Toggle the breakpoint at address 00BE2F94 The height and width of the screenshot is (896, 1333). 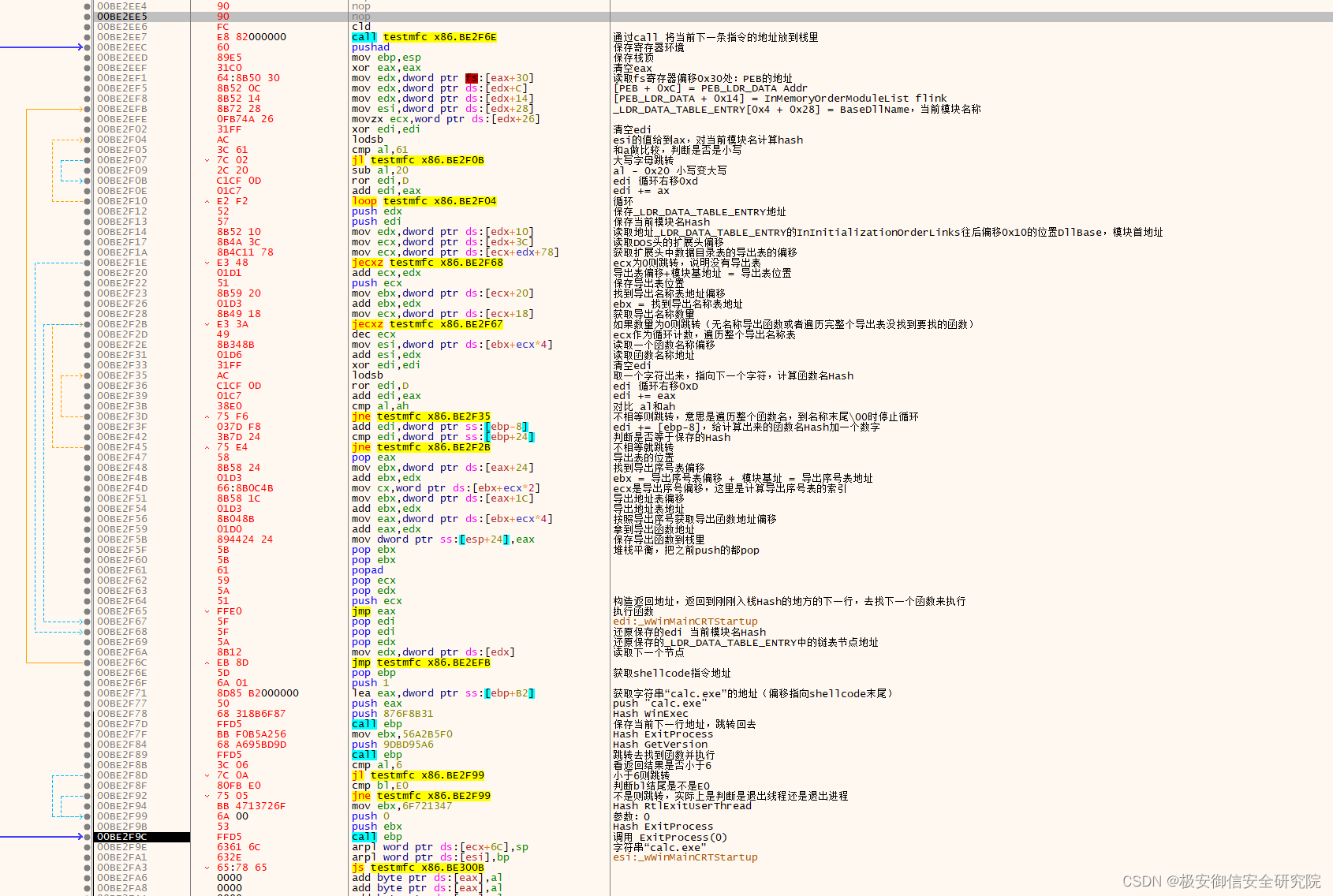point(87,805)
